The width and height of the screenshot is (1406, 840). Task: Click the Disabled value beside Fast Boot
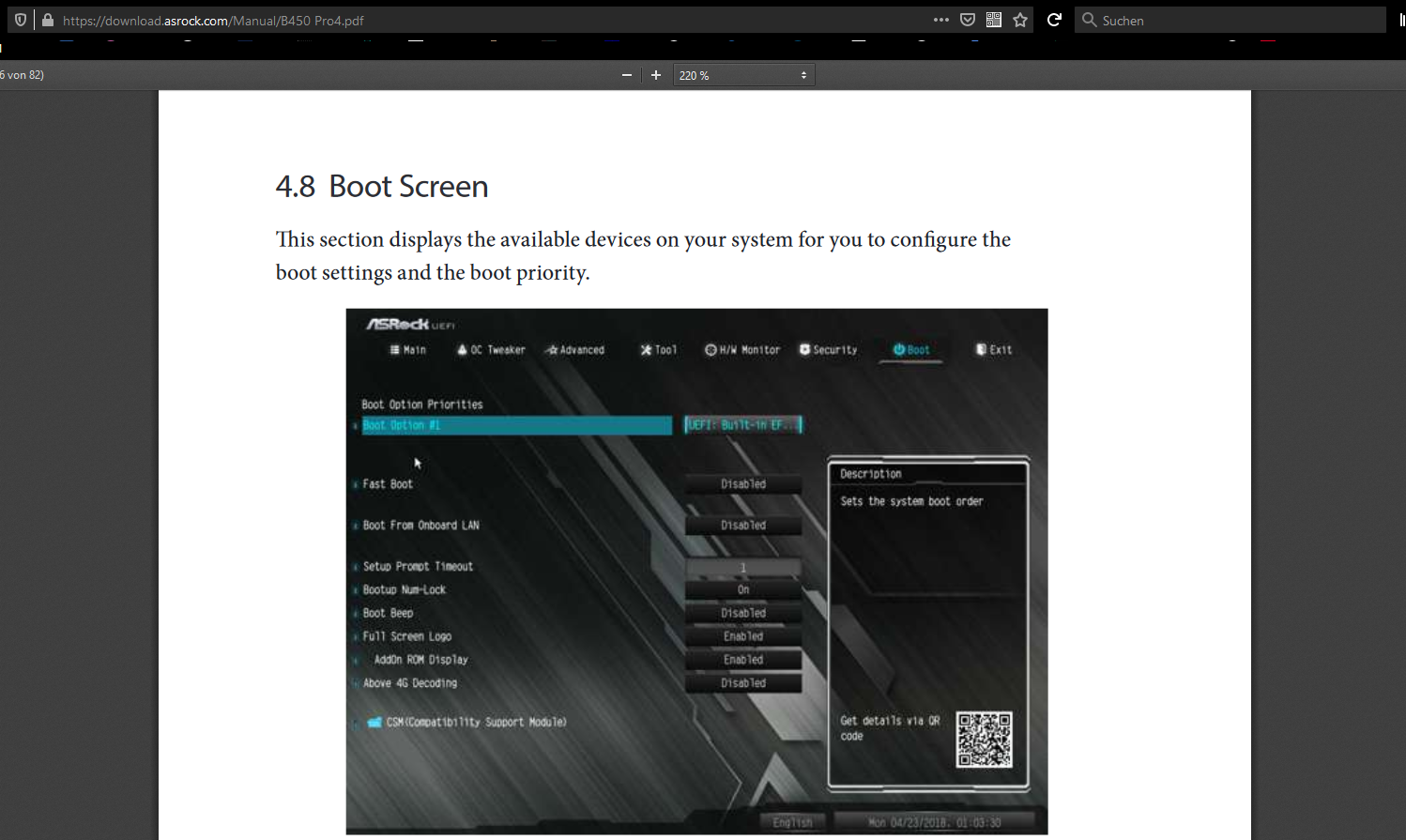[743, 484]
